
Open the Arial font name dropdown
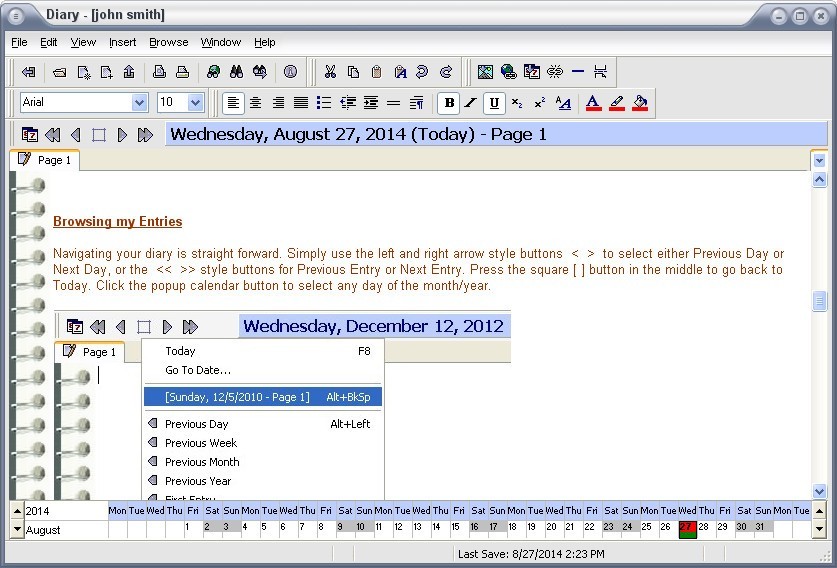(x=139, y=102)
